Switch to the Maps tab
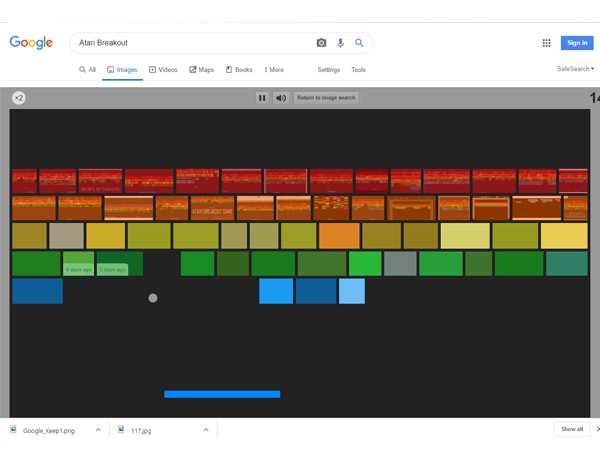 click(x=202, y=70)
